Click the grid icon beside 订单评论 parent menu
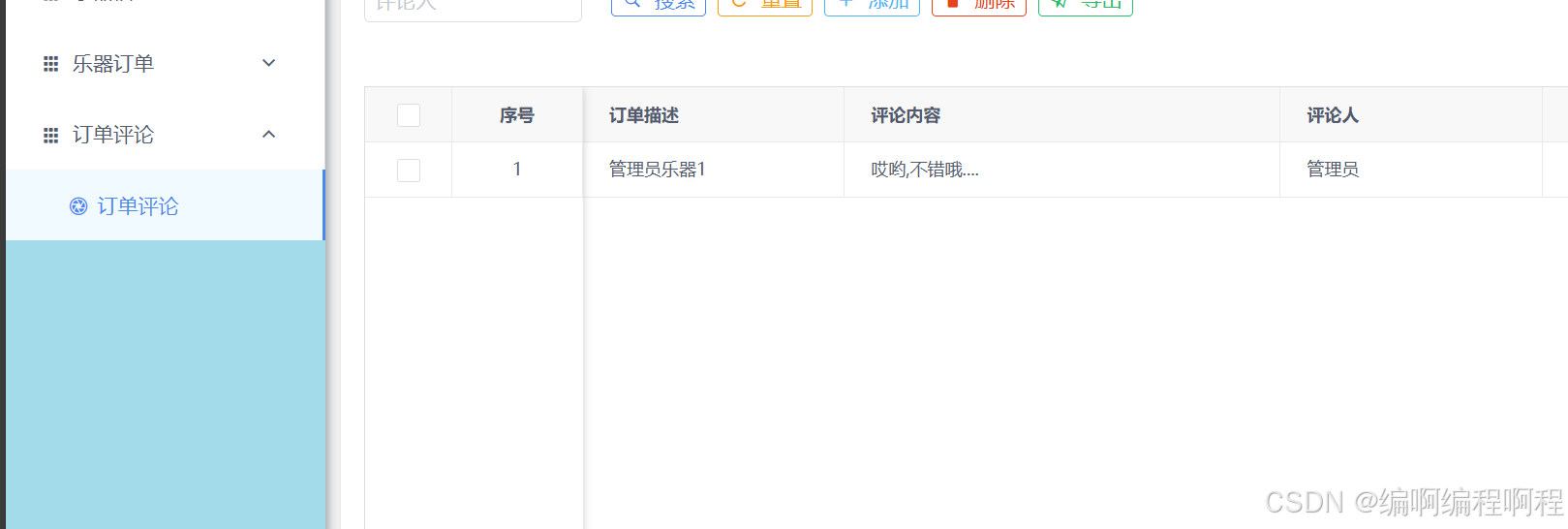 [x=51, y=136]
